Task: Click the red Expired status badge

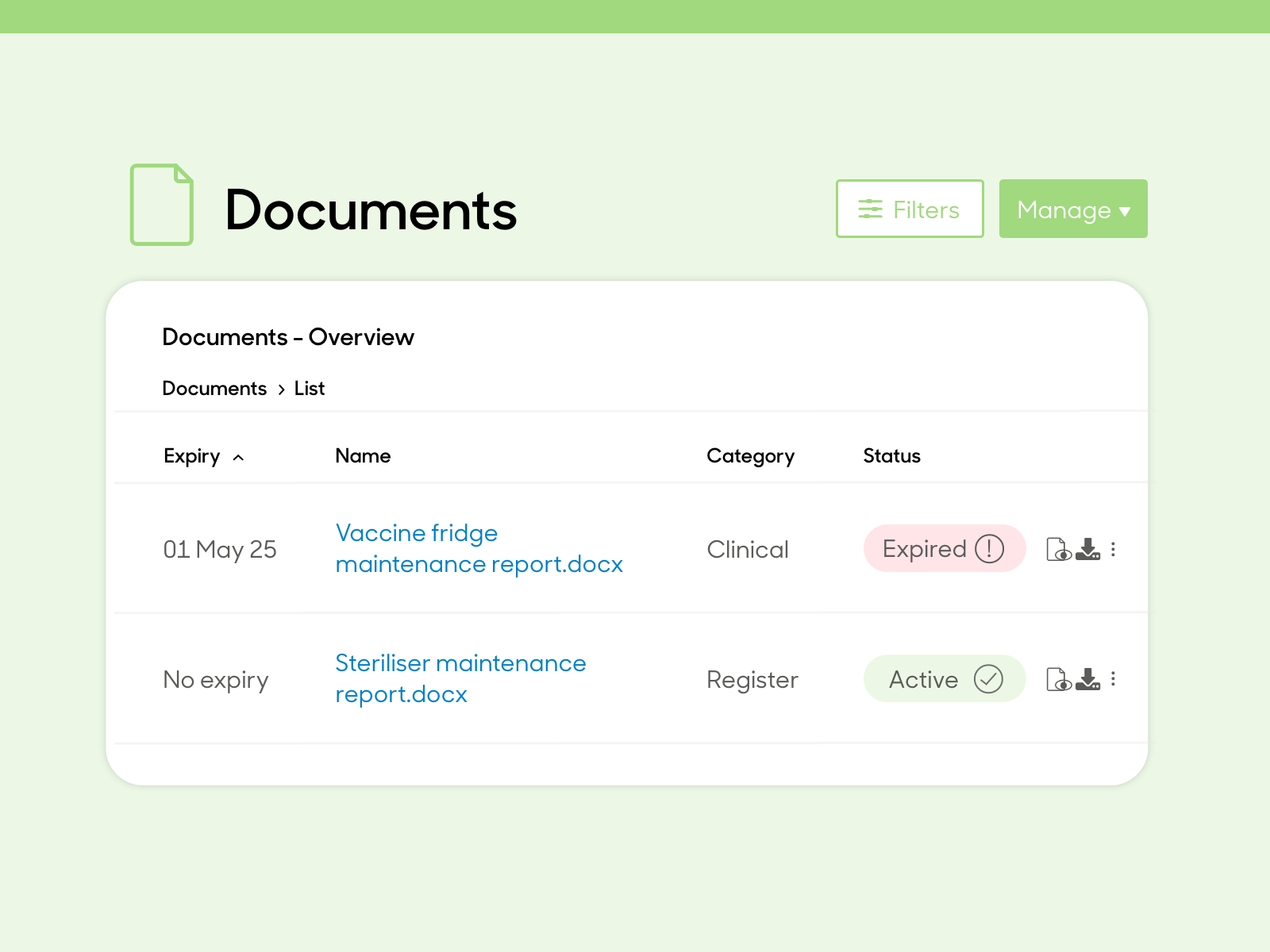Action: click(944, 548)
